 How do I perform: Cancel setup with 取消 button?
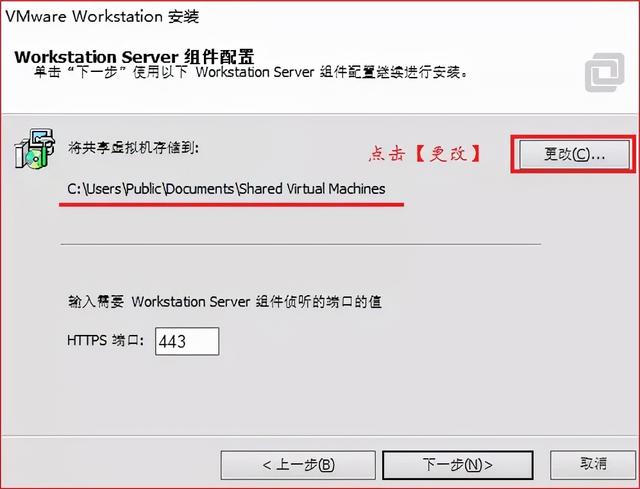(x=593, y=464)
